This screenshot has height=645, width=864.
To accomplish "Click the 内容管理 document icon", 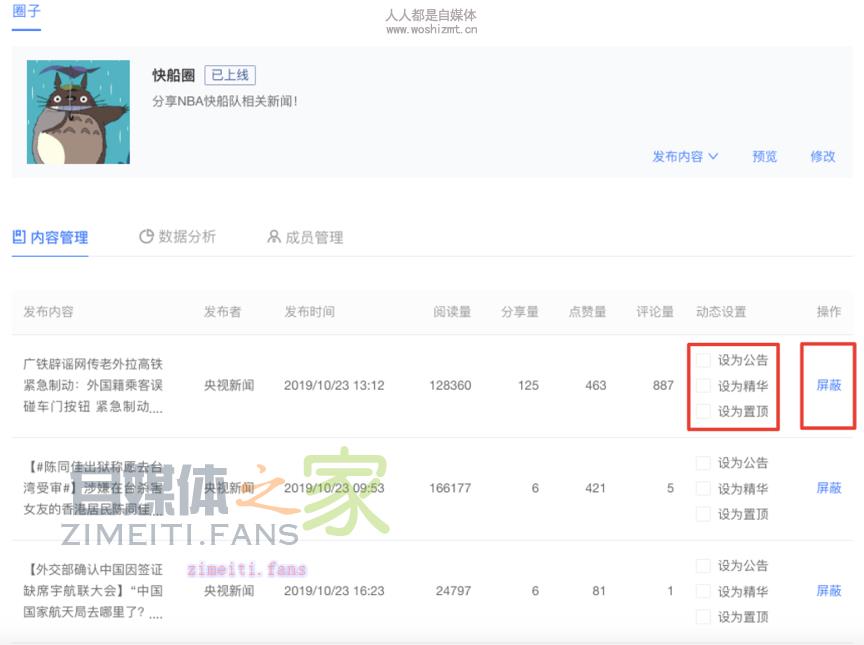I will [x=19, y=237].
